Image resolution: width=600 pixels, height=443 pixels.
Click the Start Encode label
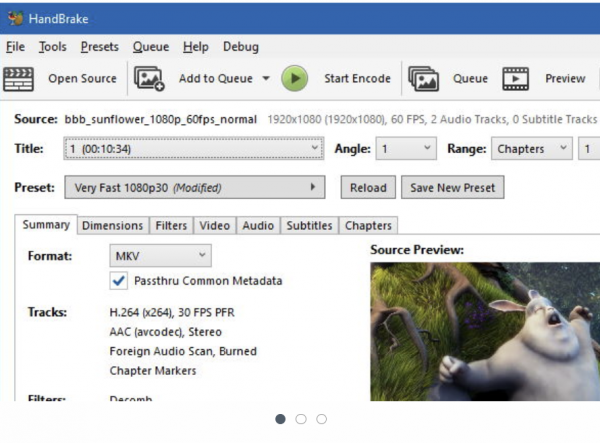point(357,78)
